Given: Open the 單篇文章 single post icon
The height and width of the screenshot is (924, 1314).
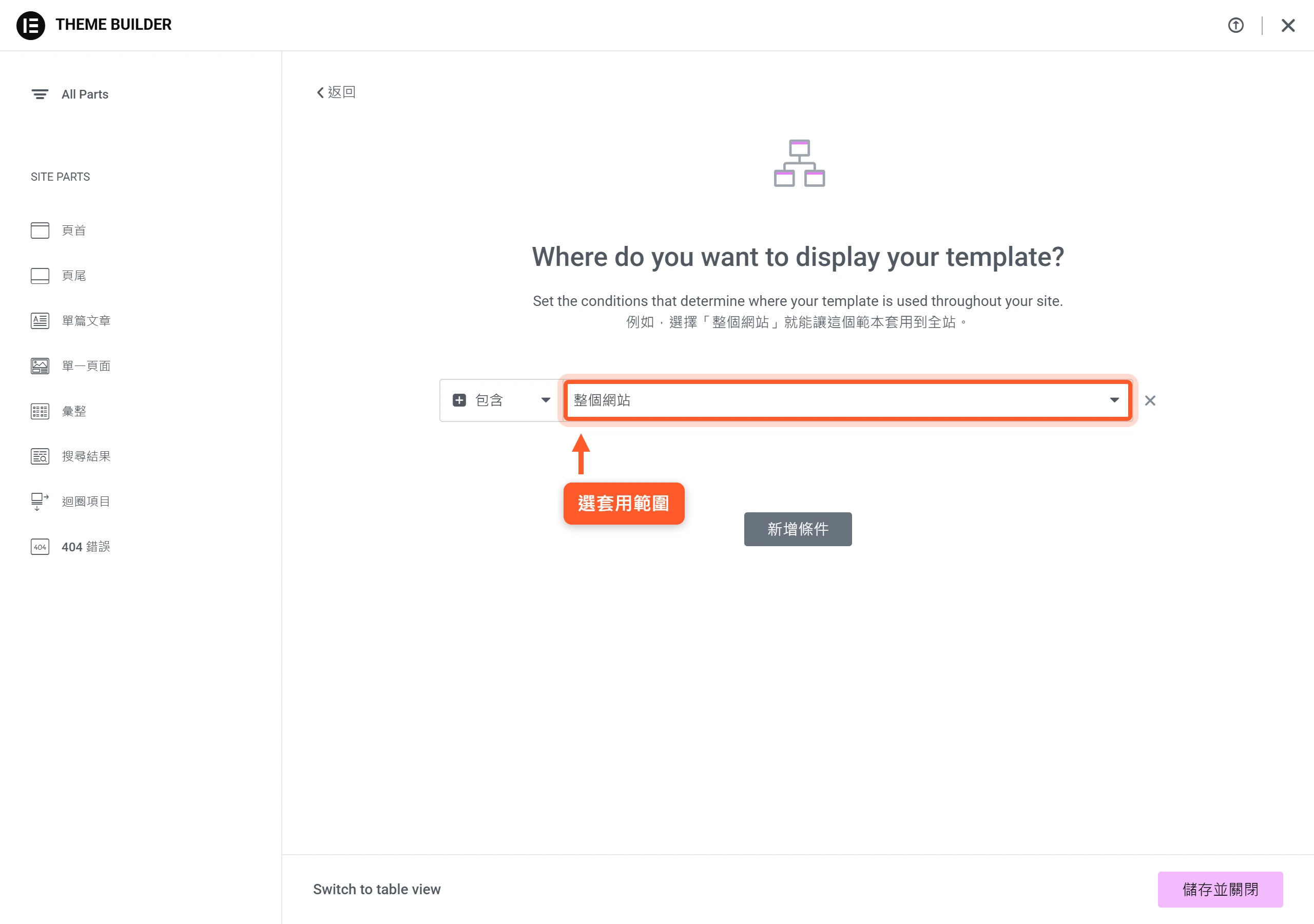Looking at the screenshot, I should point(40,321).
